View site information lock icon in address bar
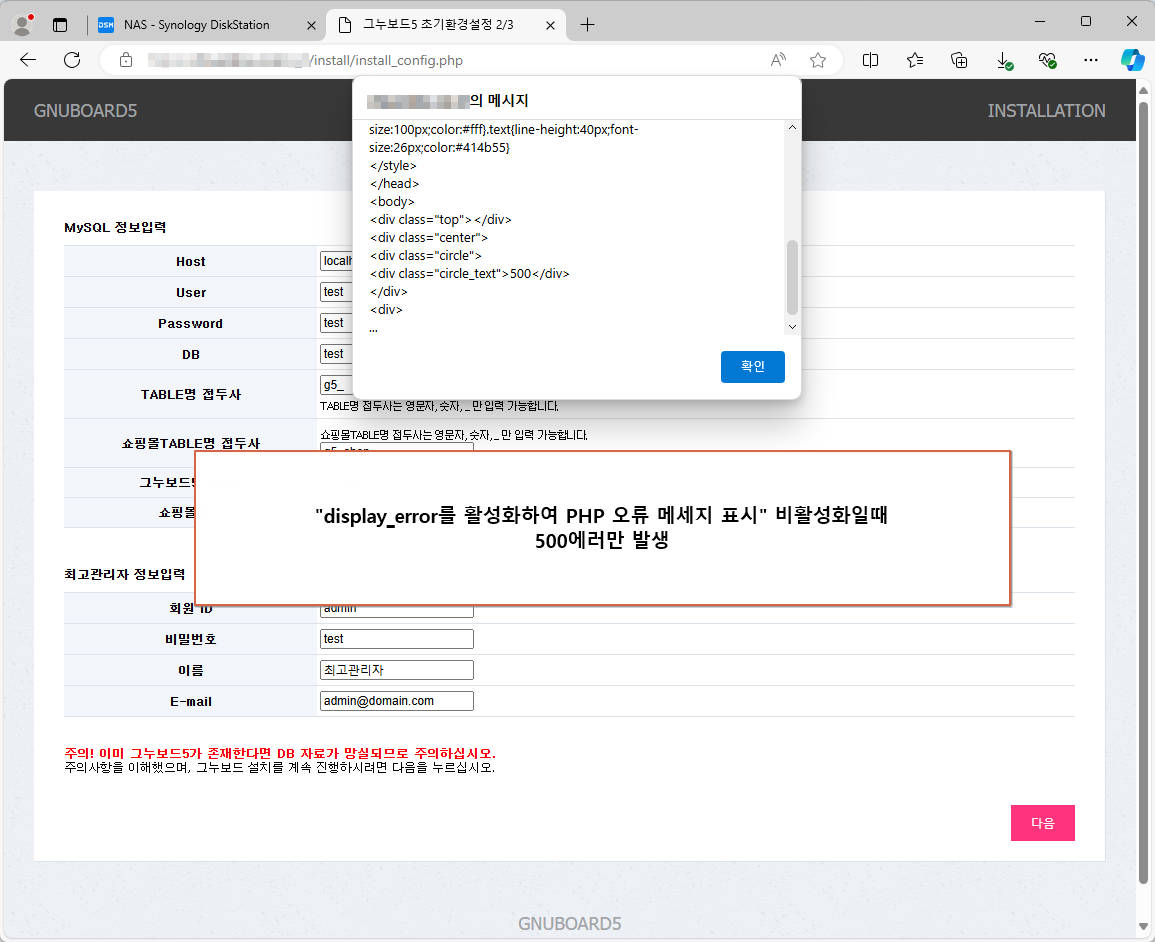 point(126,60)
